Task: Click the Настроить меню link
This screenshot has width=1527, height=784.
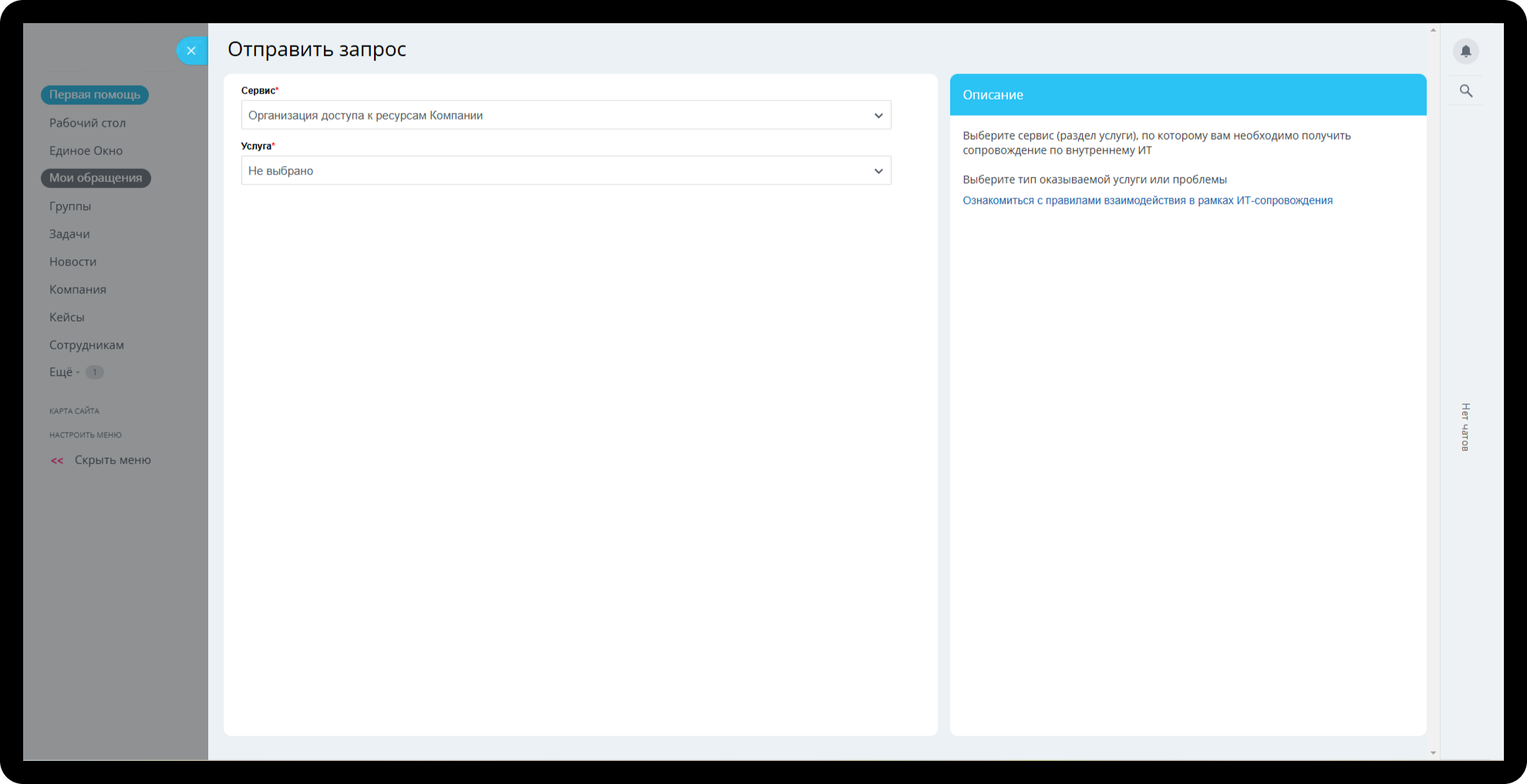Action: pyautogui.click(x=86, y=435)
